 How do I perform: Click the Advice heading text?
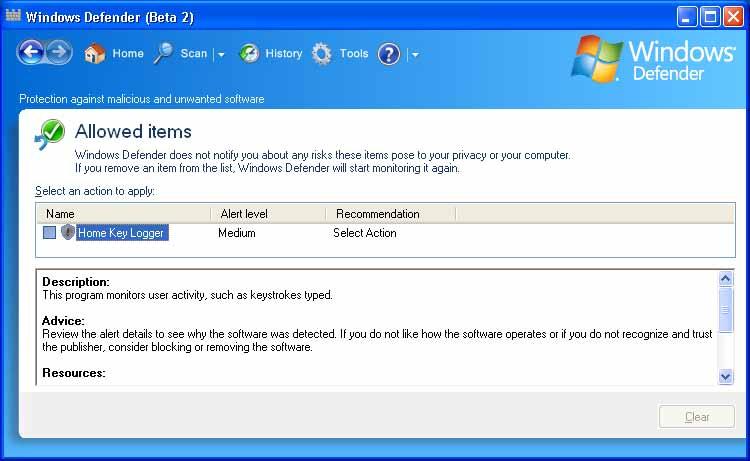click(63, 320)
